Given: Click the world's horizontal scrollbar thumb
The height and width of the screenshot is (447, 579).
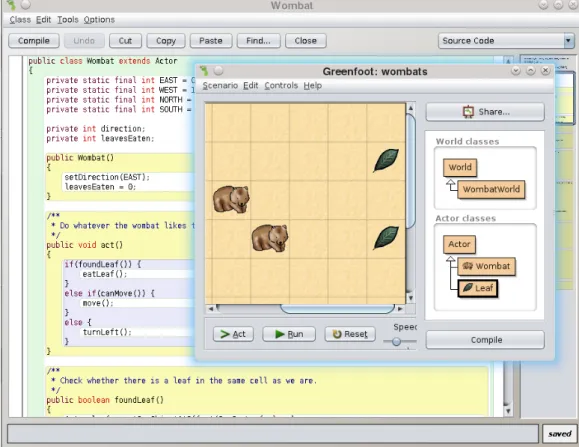Looking at the screenshot, I should pyautogui.click(x=337, y=309).
